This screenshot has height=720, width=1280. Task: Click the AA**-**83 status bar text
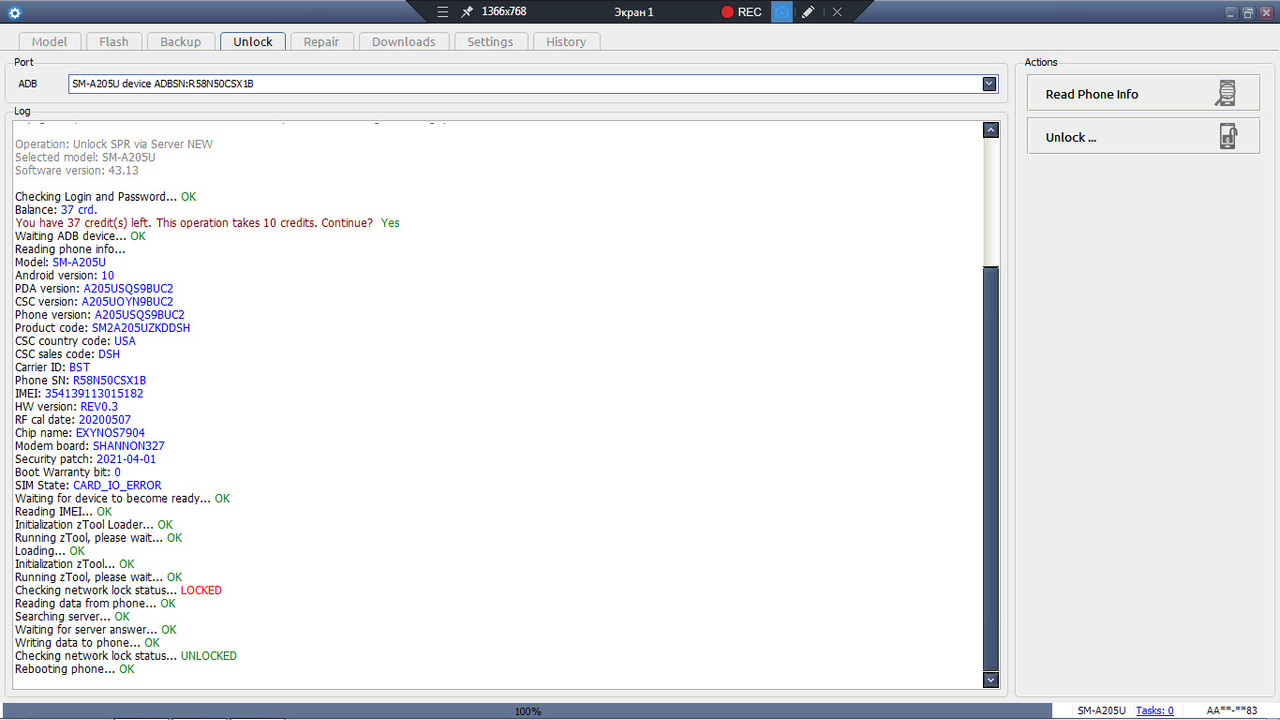tap(1231, 710)
